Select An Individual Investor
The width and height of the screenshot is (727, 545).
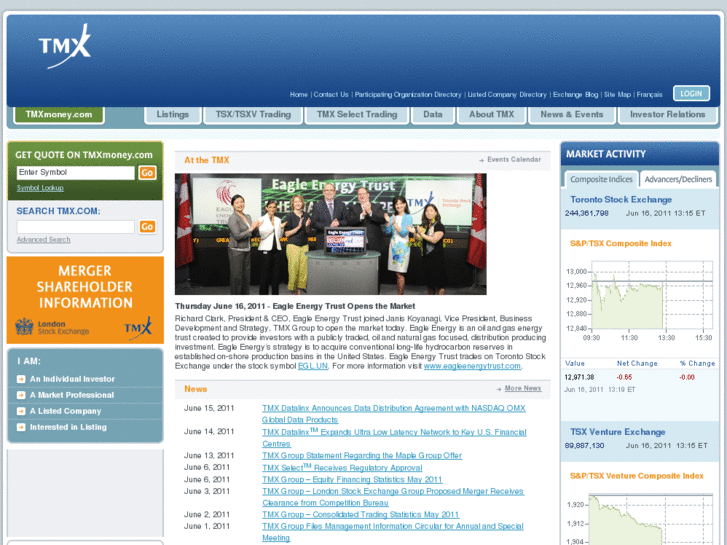[72, 379]
